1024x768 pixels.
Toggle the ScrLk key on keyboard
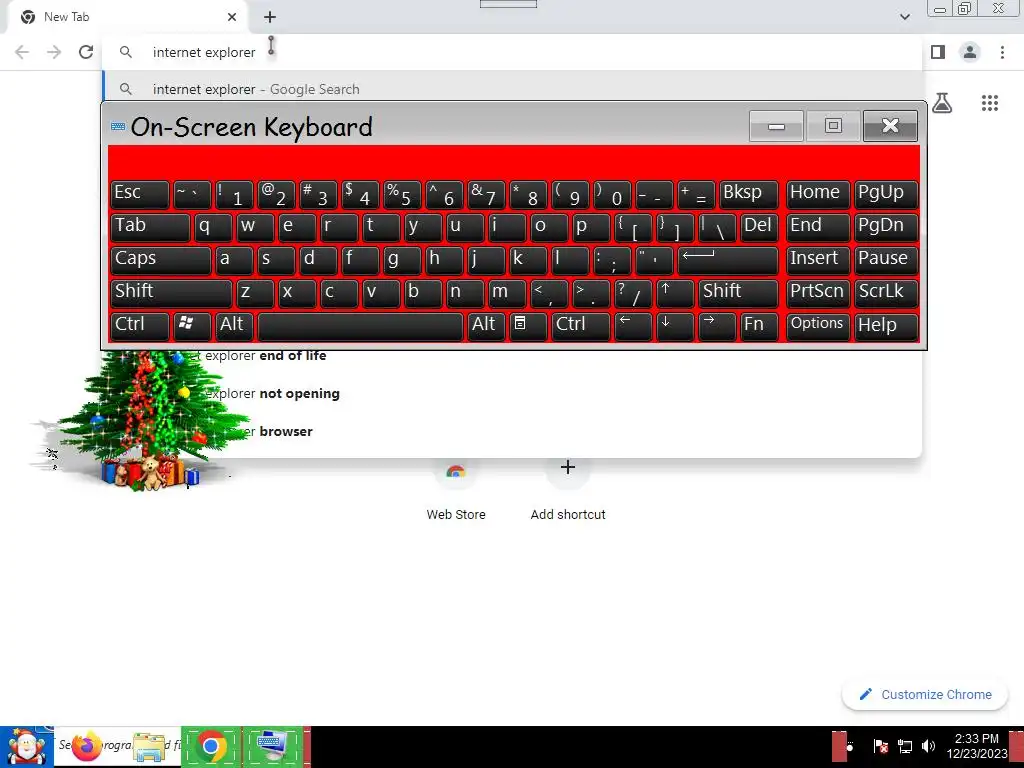coord(886,293)
